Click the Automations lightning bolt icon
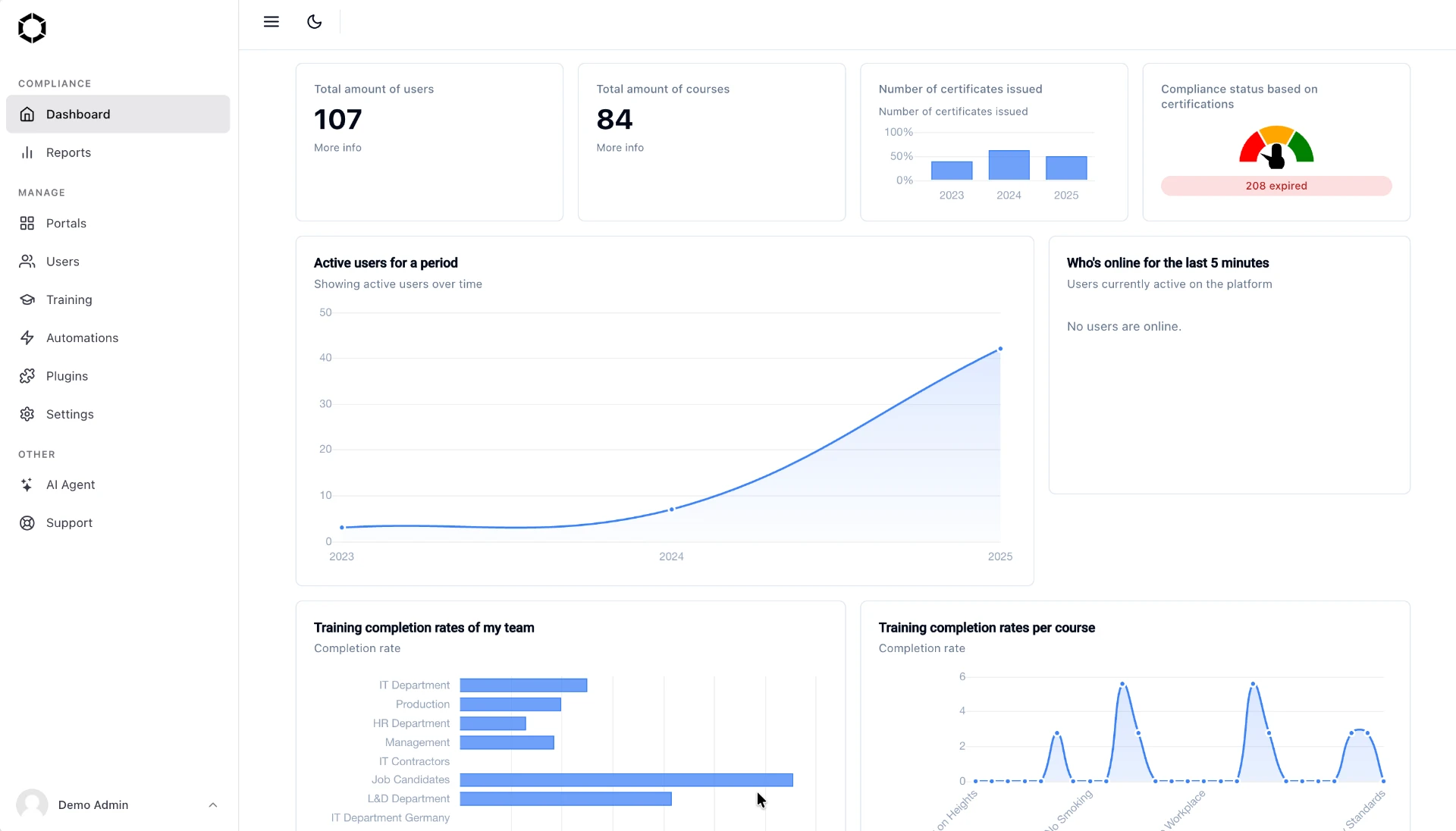The height and width of the screenshot is (831, 1456). pos(27,337)
